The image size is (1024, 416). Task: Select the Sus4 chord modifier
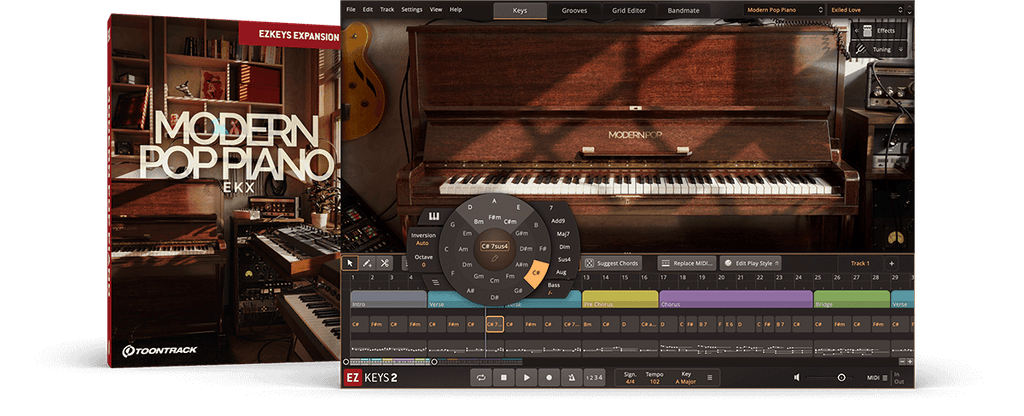click(x=563, y=259)
